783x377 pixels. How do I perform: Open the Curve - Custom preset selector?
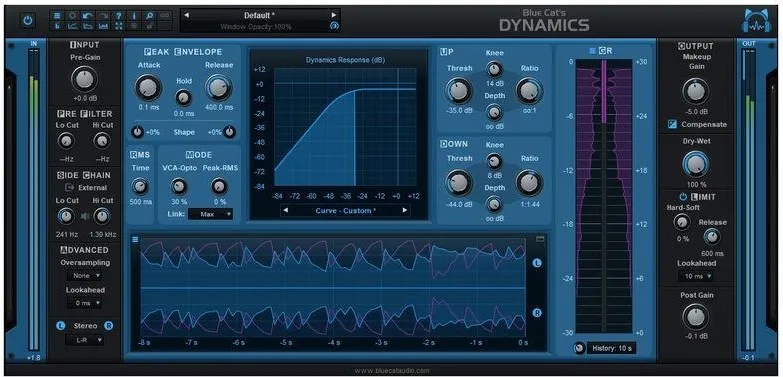click(346, 211)
